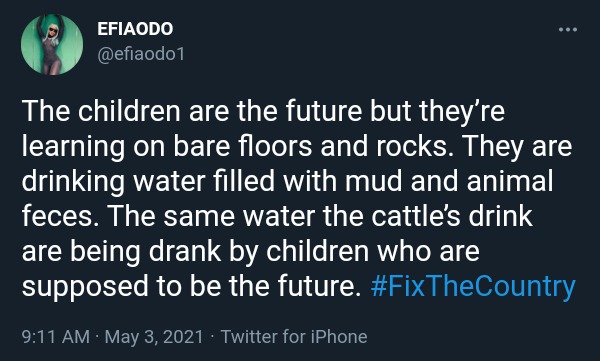
Task: Click the word "learning" in the tweet
Action: 73,147
